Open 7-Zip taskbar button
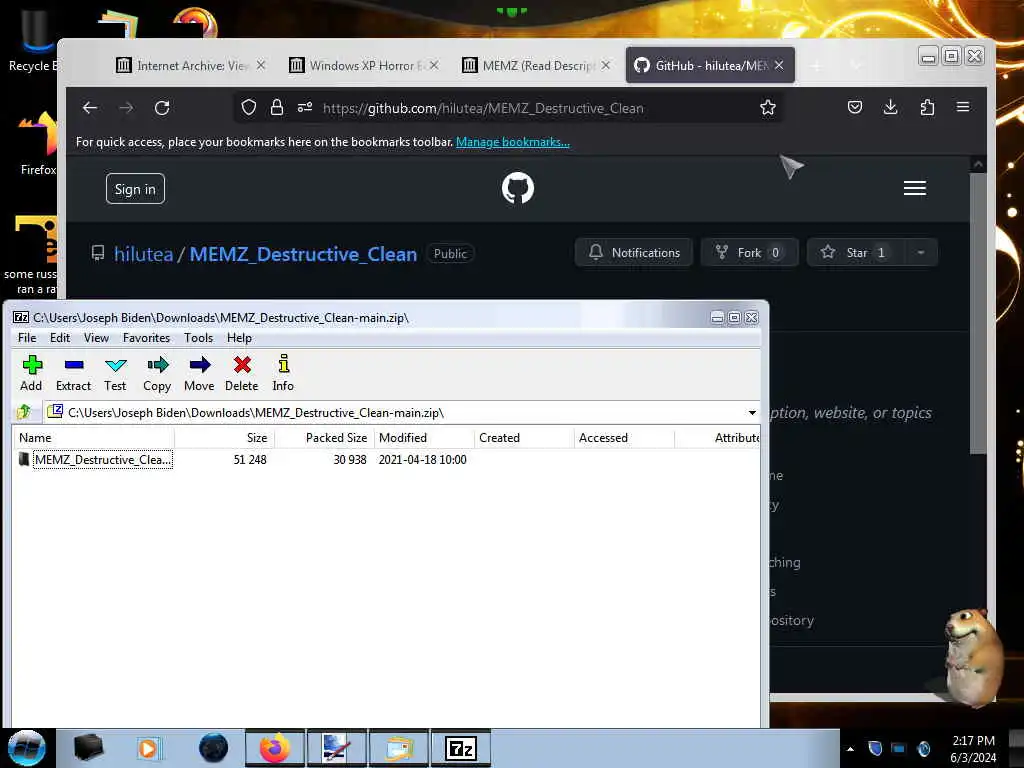 [460, 748]
